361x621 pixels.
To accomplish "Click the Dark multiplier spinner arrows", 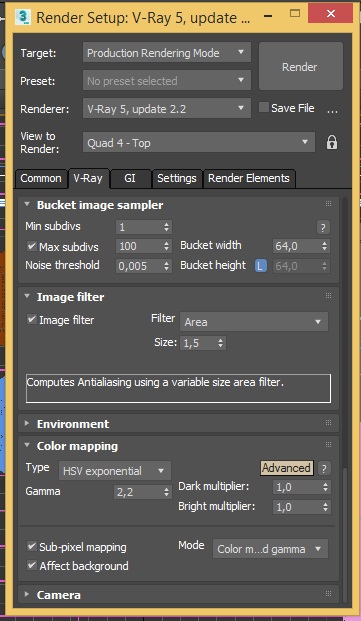I will click(325, 487).
